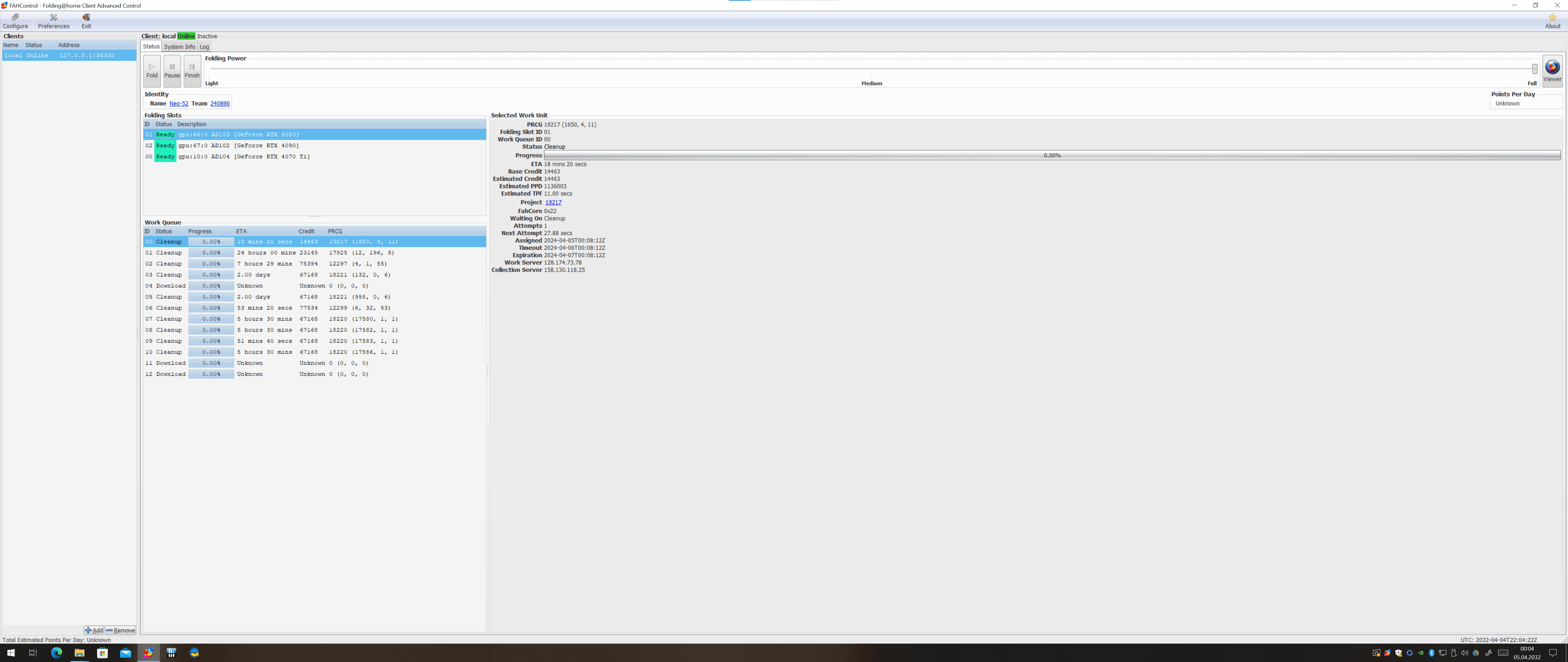1568x662 pixels.
Task: Open team 240890 link
Action: pos(220,104)
